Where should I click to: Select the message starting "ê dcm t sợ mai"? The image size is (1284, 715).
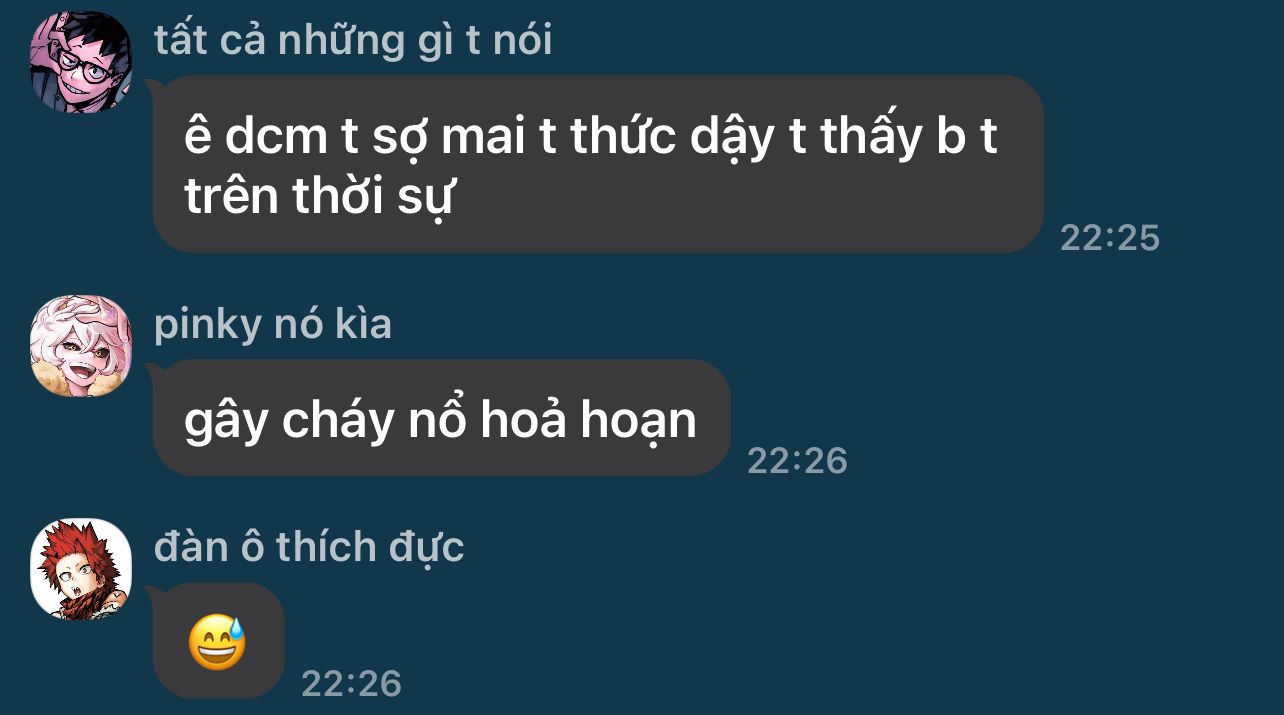tap(598, 165)
